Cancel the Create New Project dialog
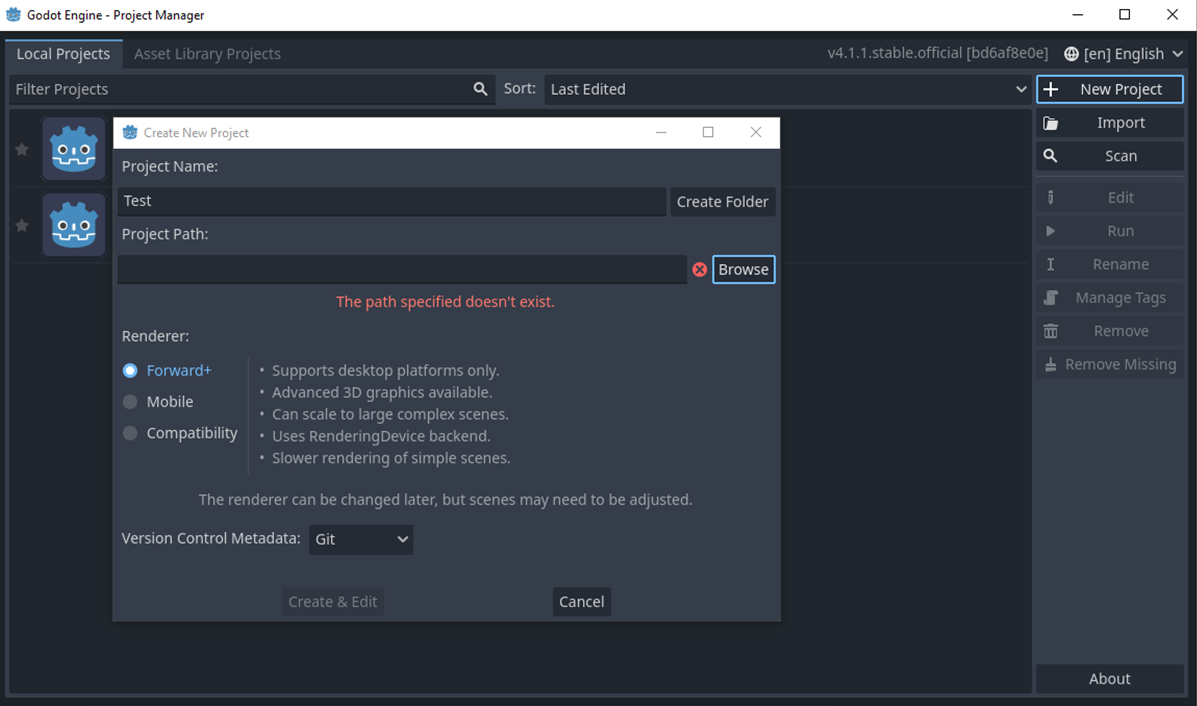Viewport: 1197px width, 706px height. [x=582, y=601]
